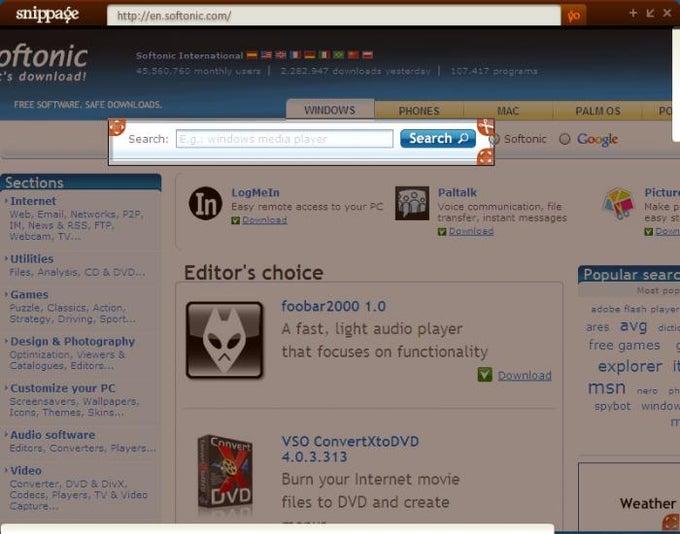Click the scissors snip icon on selection
Image resolution: width=680 pixels, height=534 pixels.
[x=486, y=127]
